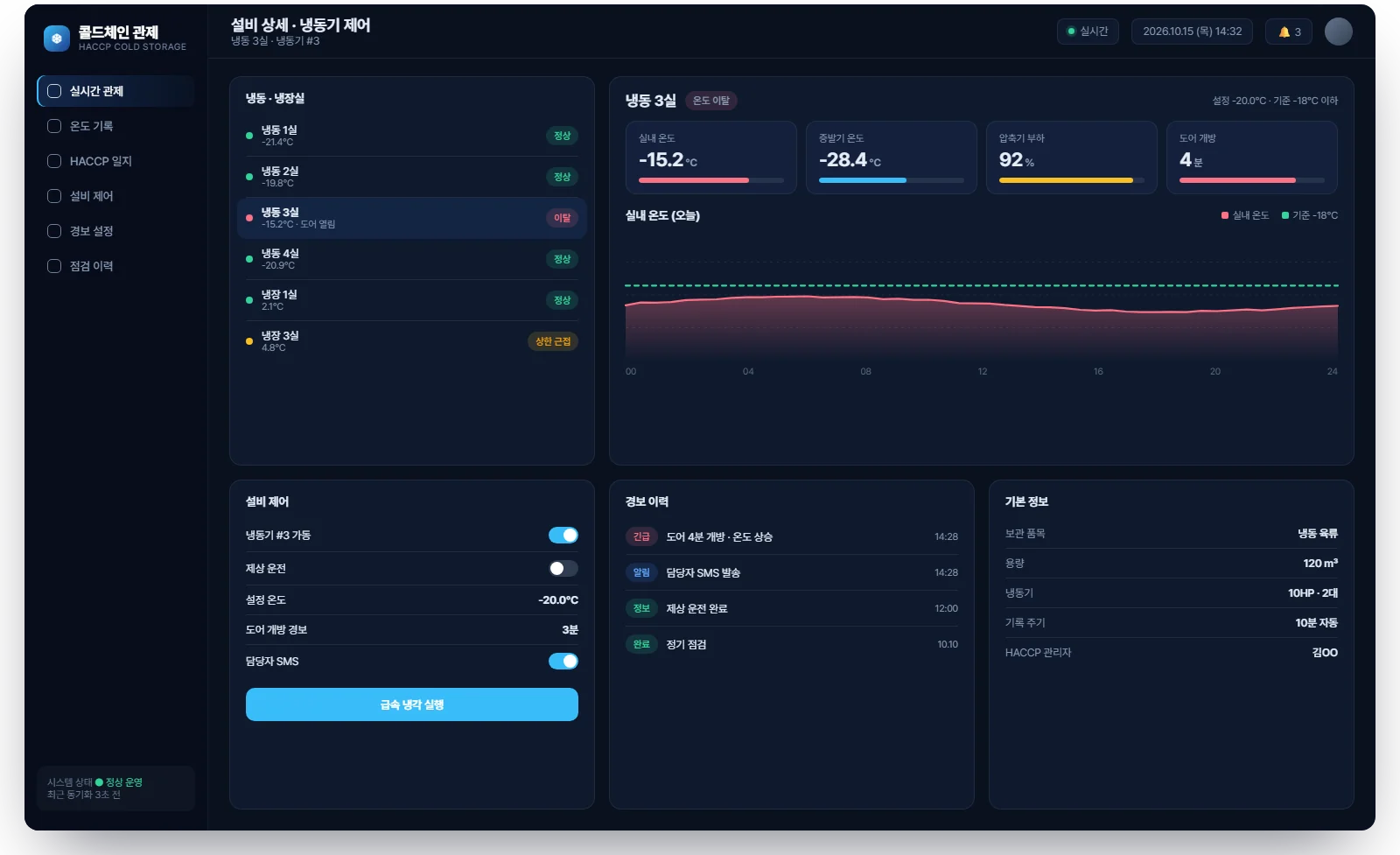Click the 설정 온도 value -20.0°C

point(558,600)
